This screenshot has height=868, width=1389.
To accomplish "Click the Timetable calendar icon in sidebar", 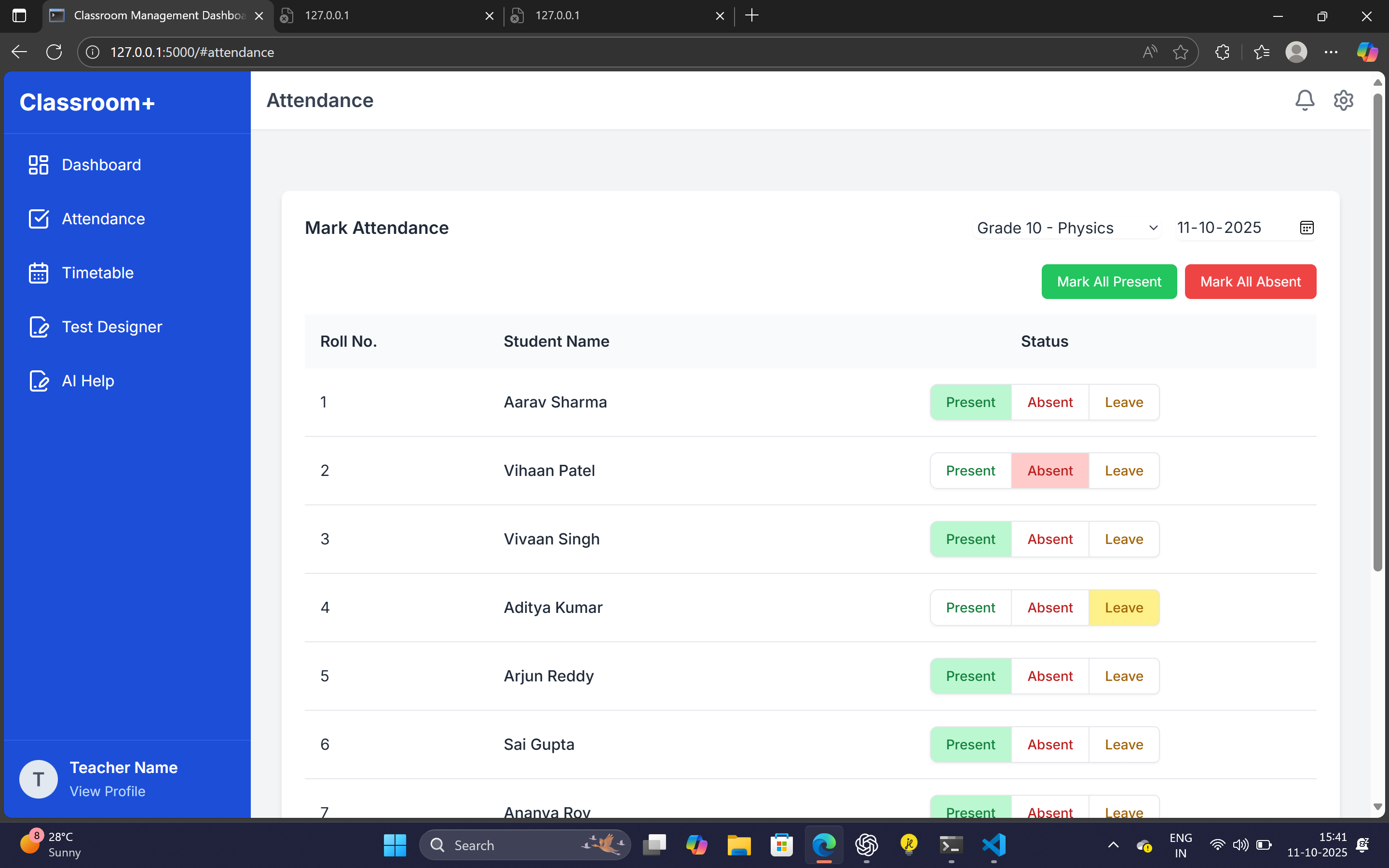I will 39,272.
